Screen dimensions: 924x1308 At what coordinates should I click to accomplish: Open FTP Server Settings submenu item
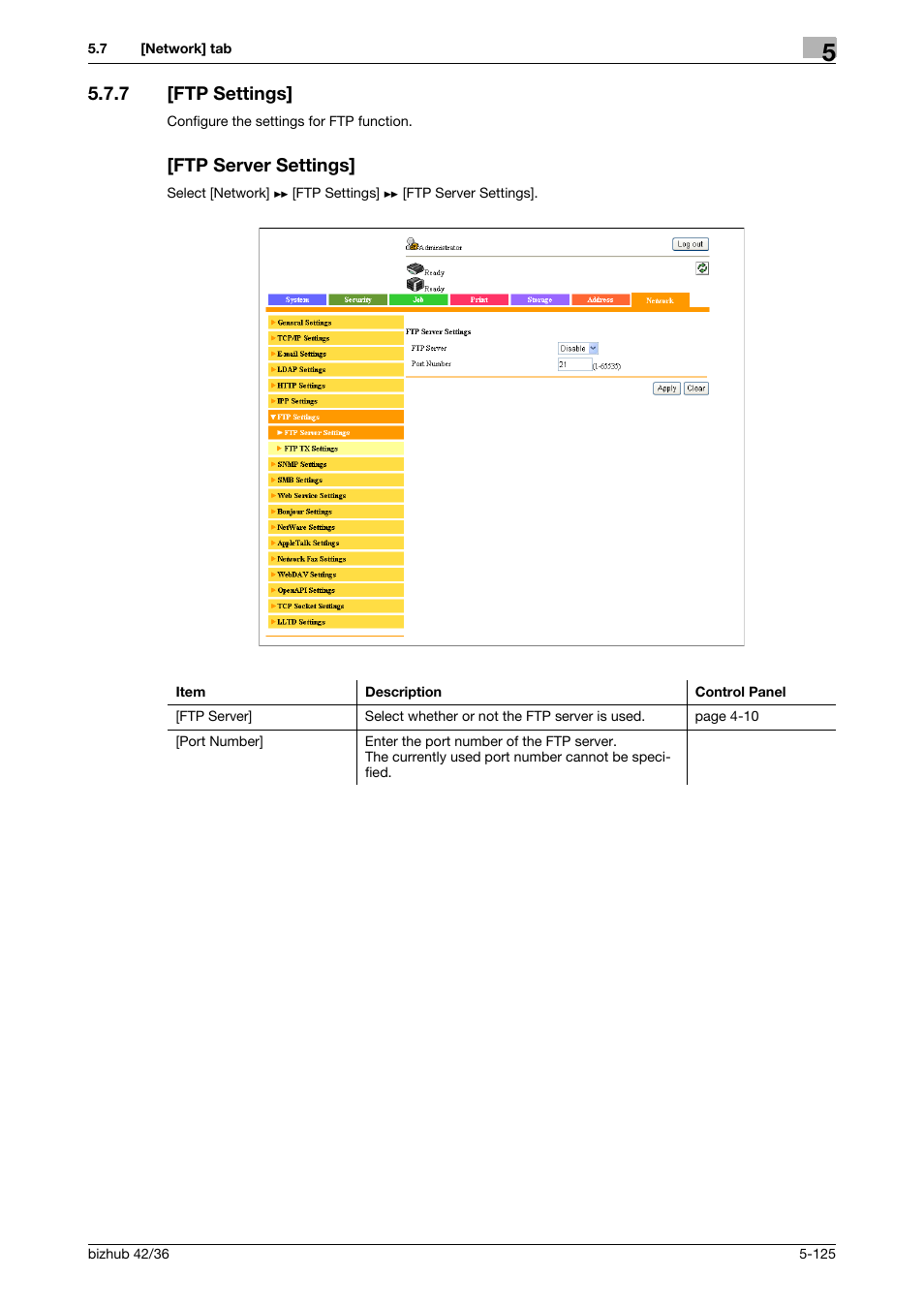tap(336, 433)
